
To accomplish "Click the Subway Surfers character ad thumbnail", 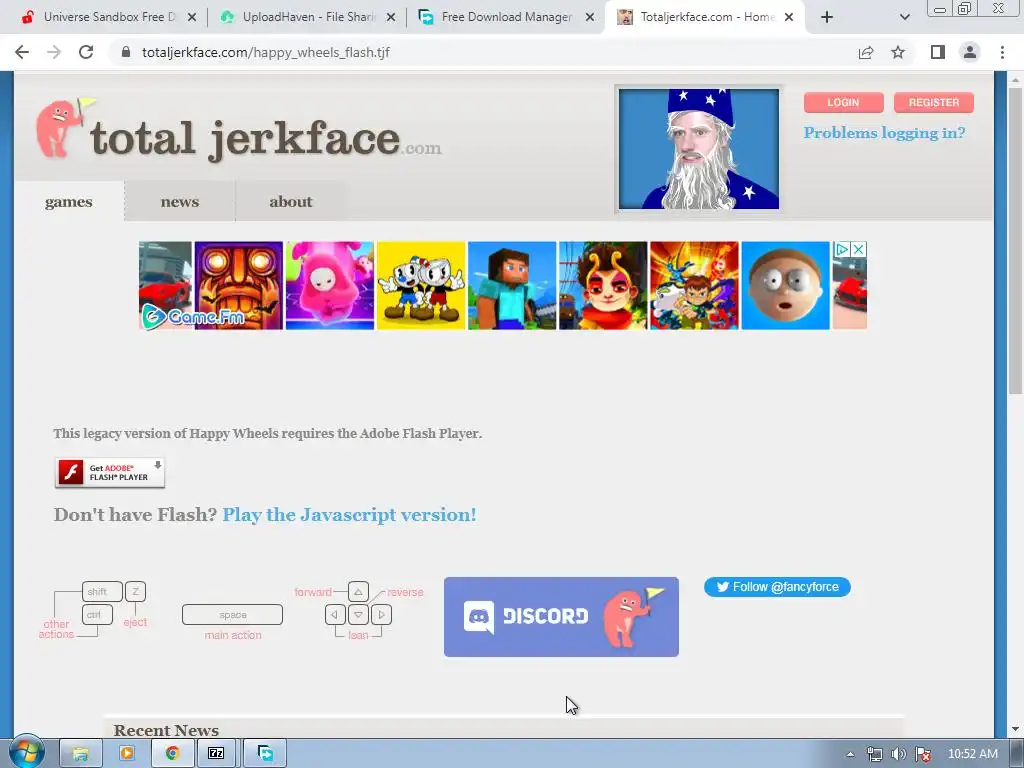I will 603,285.
